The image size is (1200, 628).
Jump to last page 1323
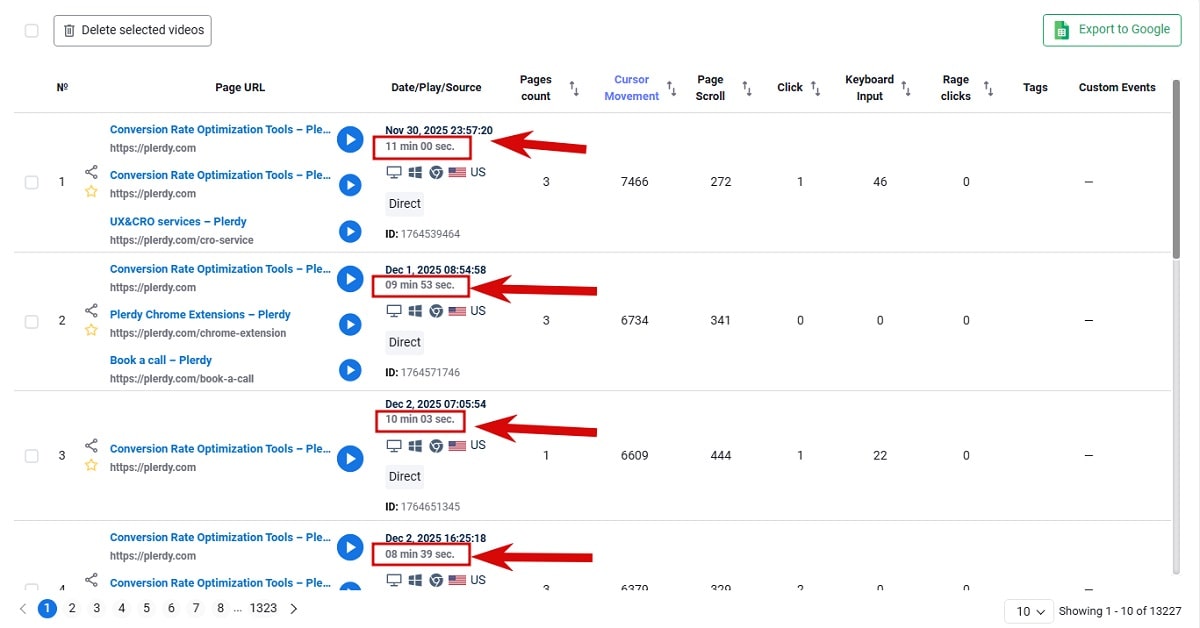263,608
